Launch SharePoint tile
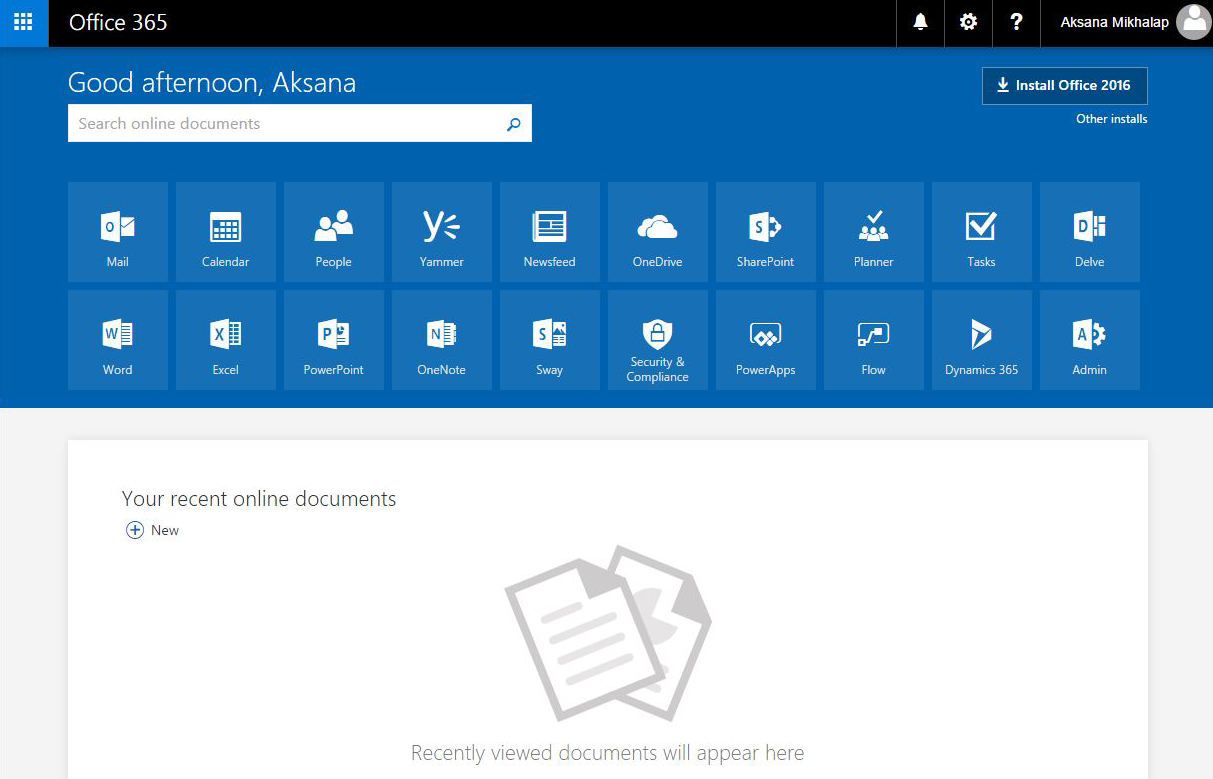 [x=766, y=232]
